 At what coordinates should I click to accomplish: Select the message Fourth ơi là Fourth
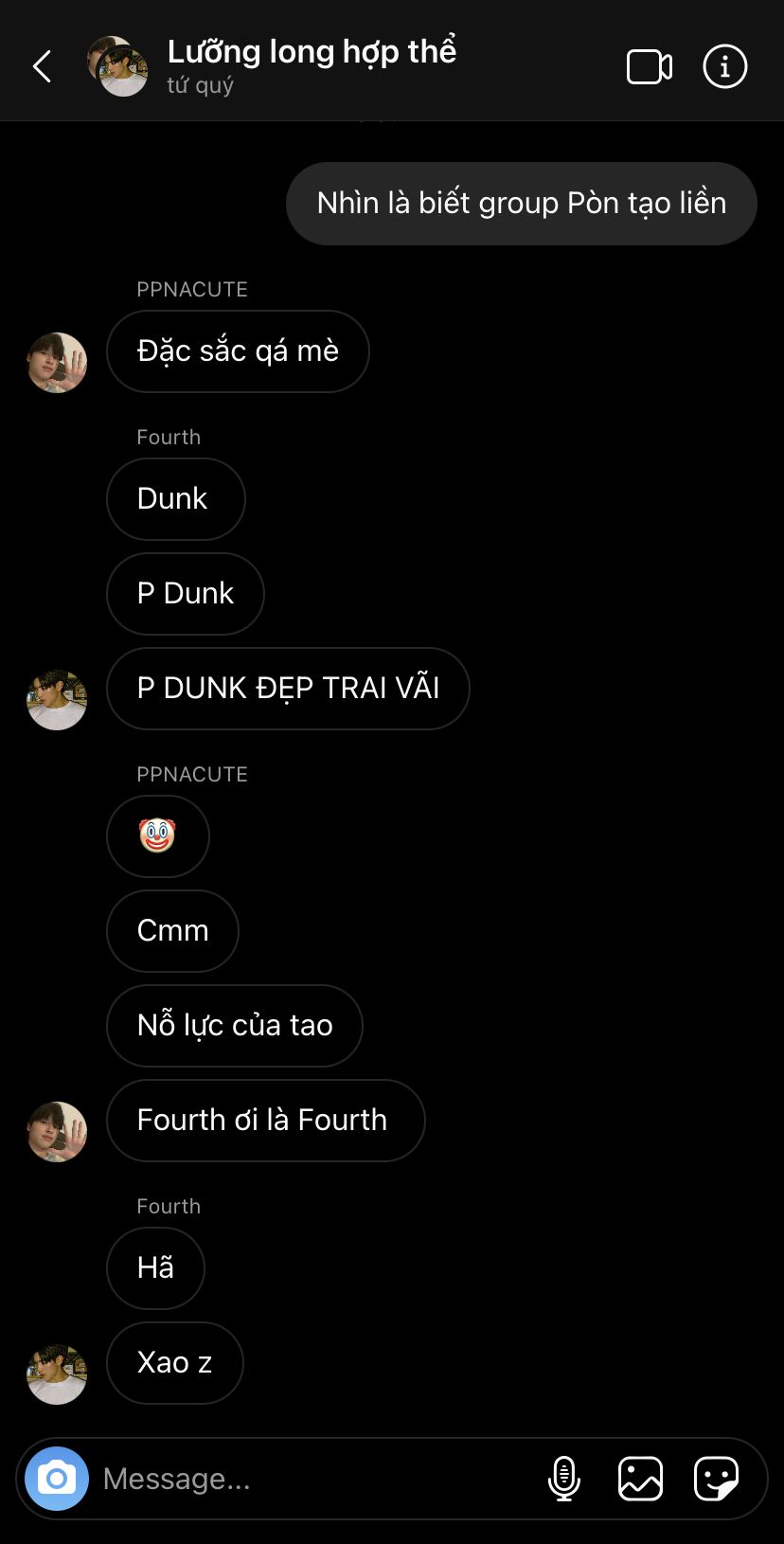pyautogui.click(x=266, y=1121)
